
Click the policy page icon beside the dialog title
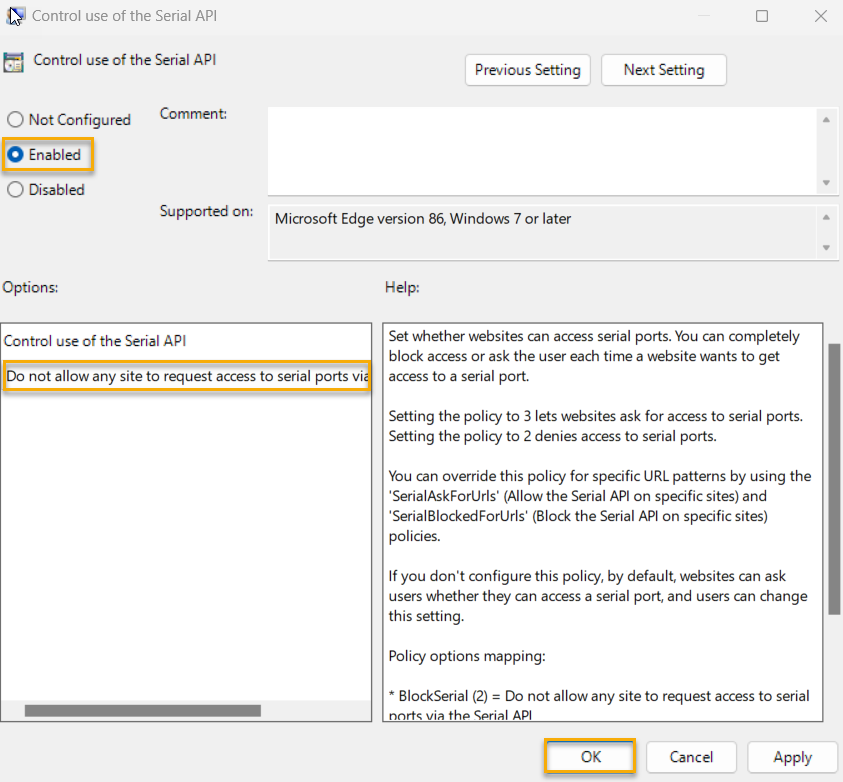point(15,60)
